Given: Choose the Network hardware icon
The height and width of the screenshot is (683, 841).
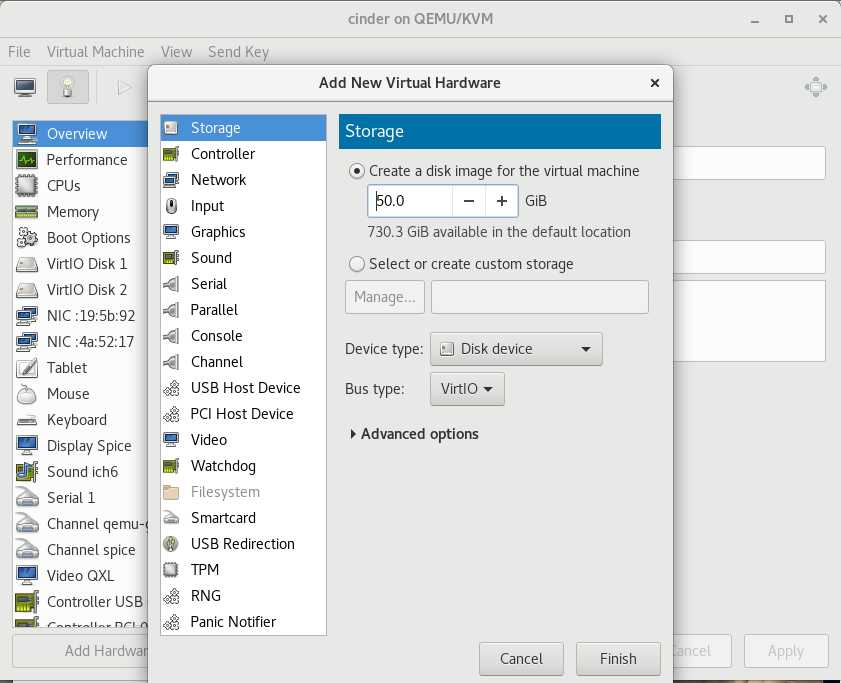Looking at the screenshot, I should [x=172, y=180].
